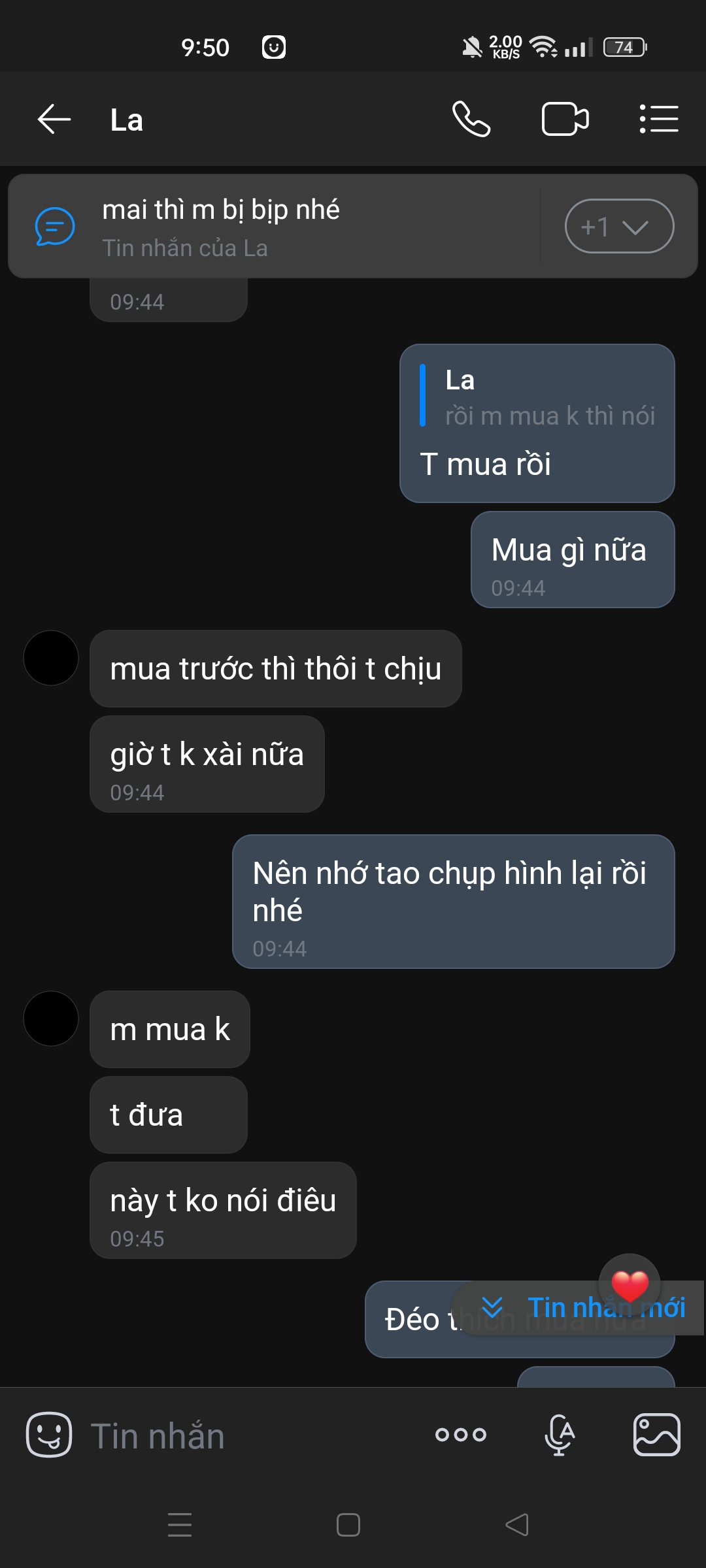Tap La's avatar beside "mua trước thì thôi"
This screenshot has width=706, height=1568.
click(51, 658)
